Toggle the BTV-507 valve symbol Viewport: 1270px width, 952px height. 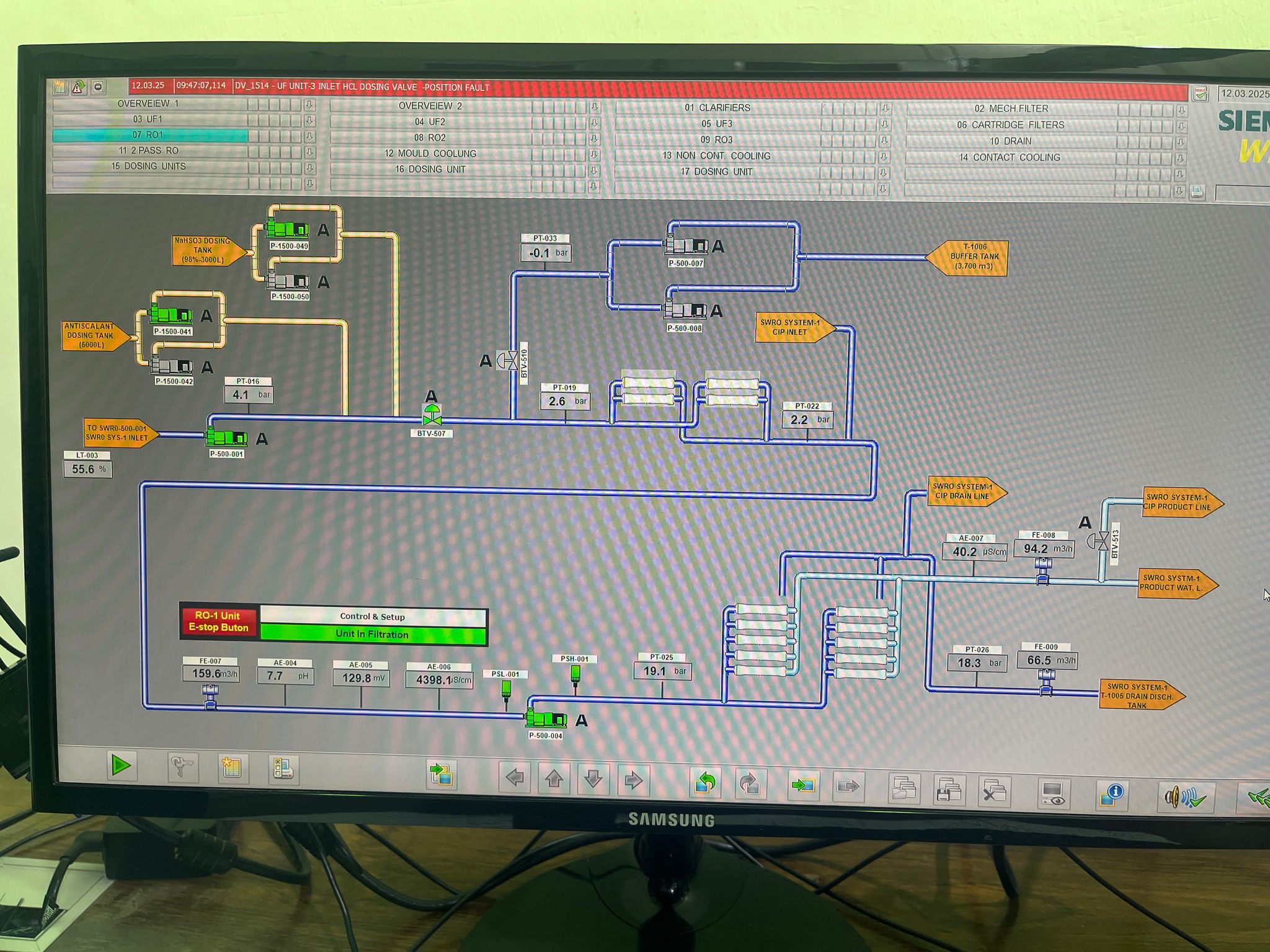[x=432, y=415]
